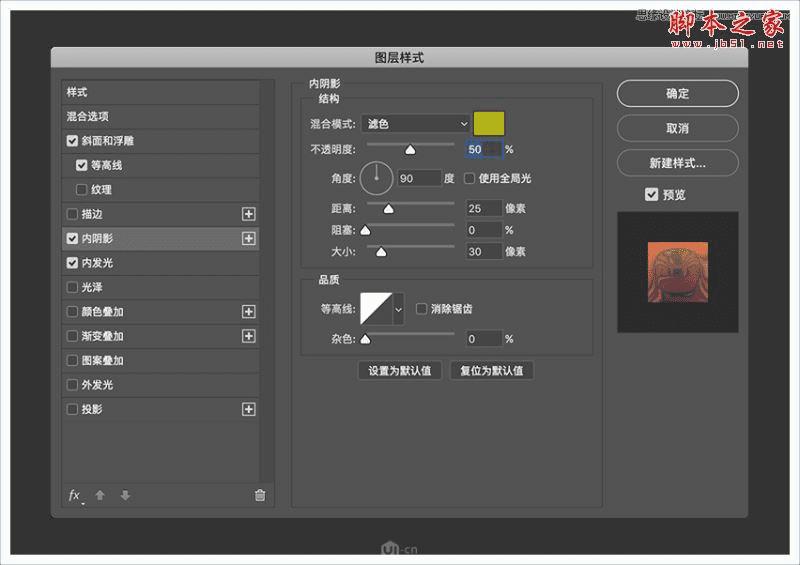Image resolution: width=800 pixels, height=565 pixels.
Task: Enable 光泽 checkbox
Action: click(72, 287)
